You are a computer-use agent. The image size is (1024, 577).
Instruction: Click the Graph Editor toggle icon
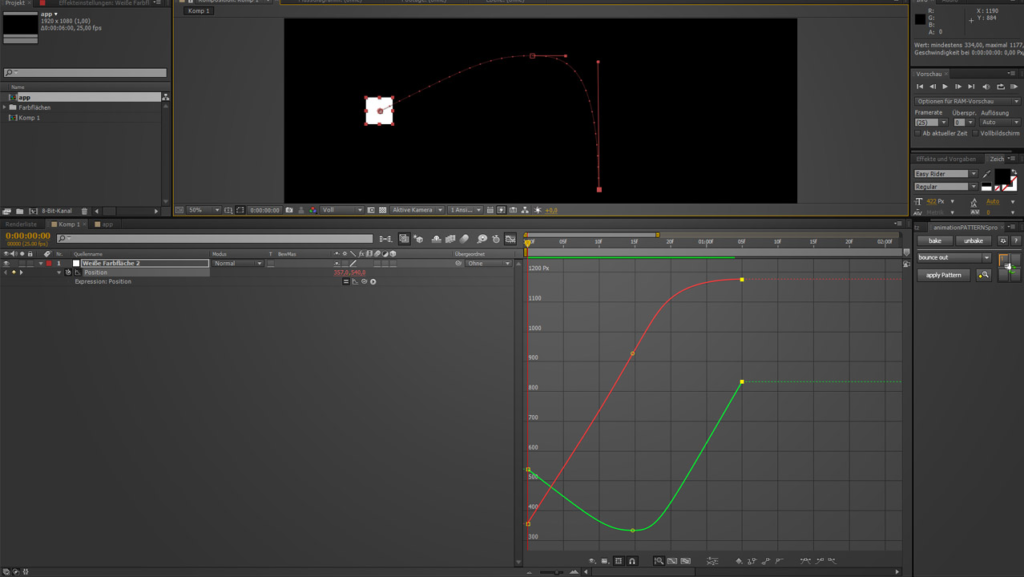pos(511,239)
